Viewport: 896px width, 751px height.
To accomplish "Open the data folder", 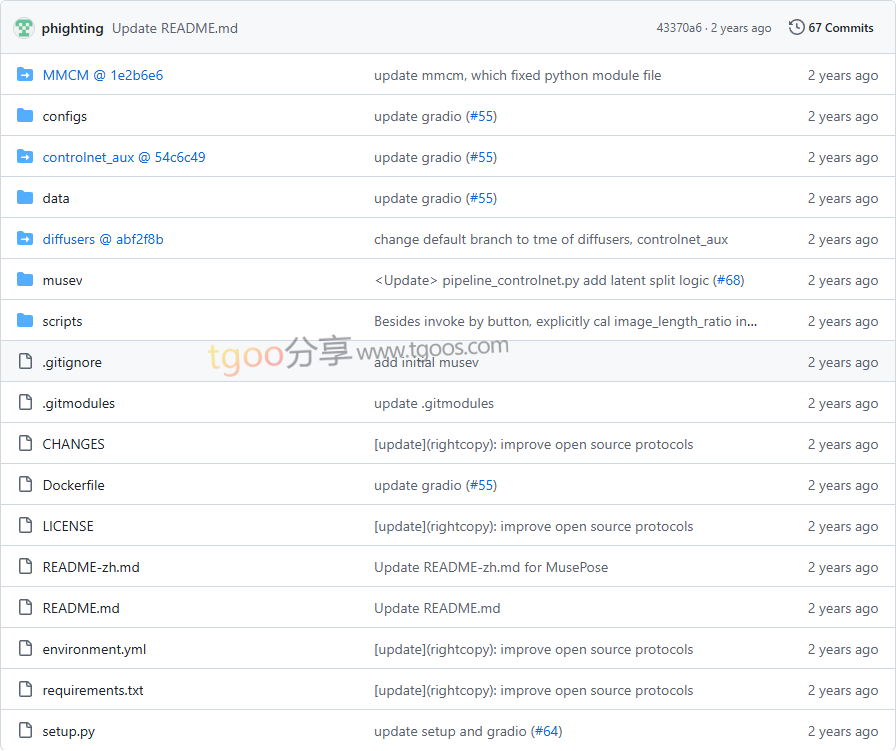I will pos(56,198).
